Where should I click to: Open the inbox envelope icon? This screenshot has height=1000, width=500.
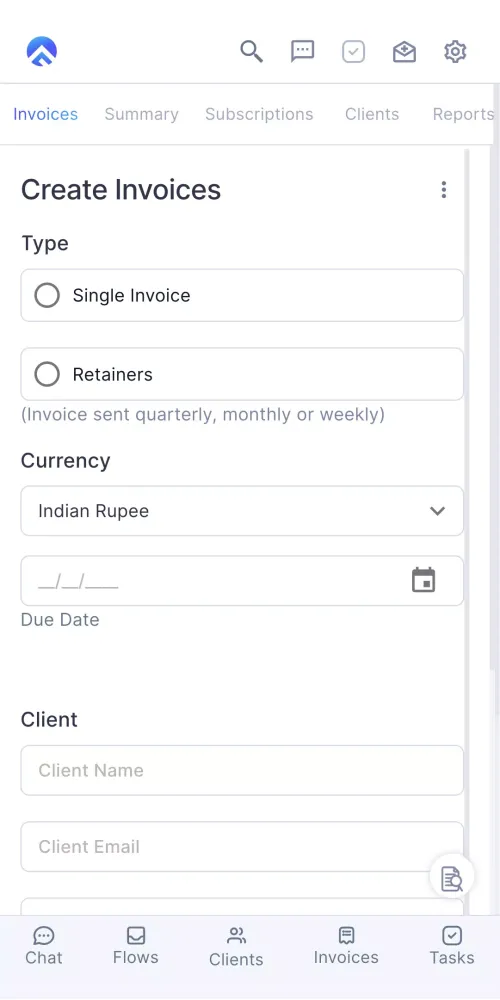tap(404, 52)
